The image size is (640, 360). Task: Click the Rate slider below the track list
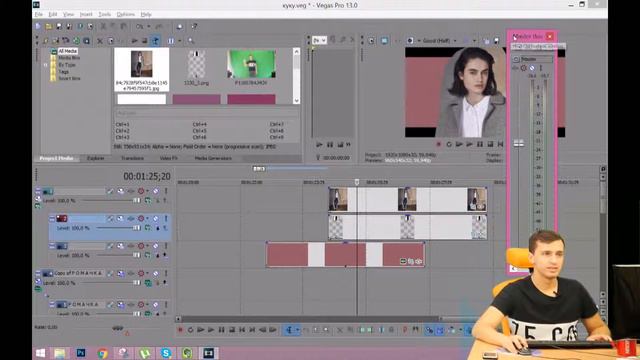tap(118, 328)
